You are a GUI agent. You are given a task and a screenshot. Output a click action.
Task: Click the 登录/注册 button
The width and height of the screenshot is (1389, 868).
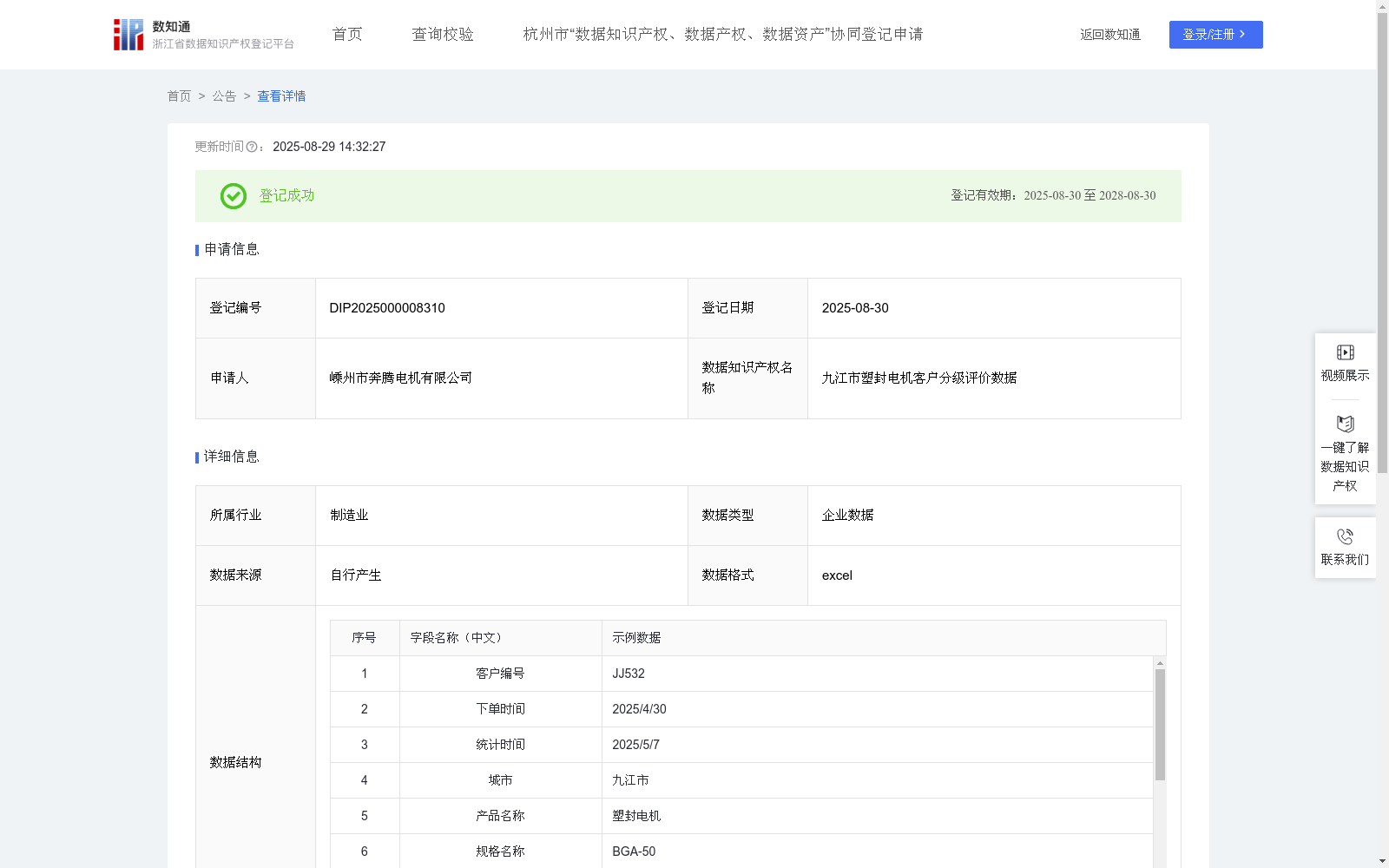tap(1215, 35)
